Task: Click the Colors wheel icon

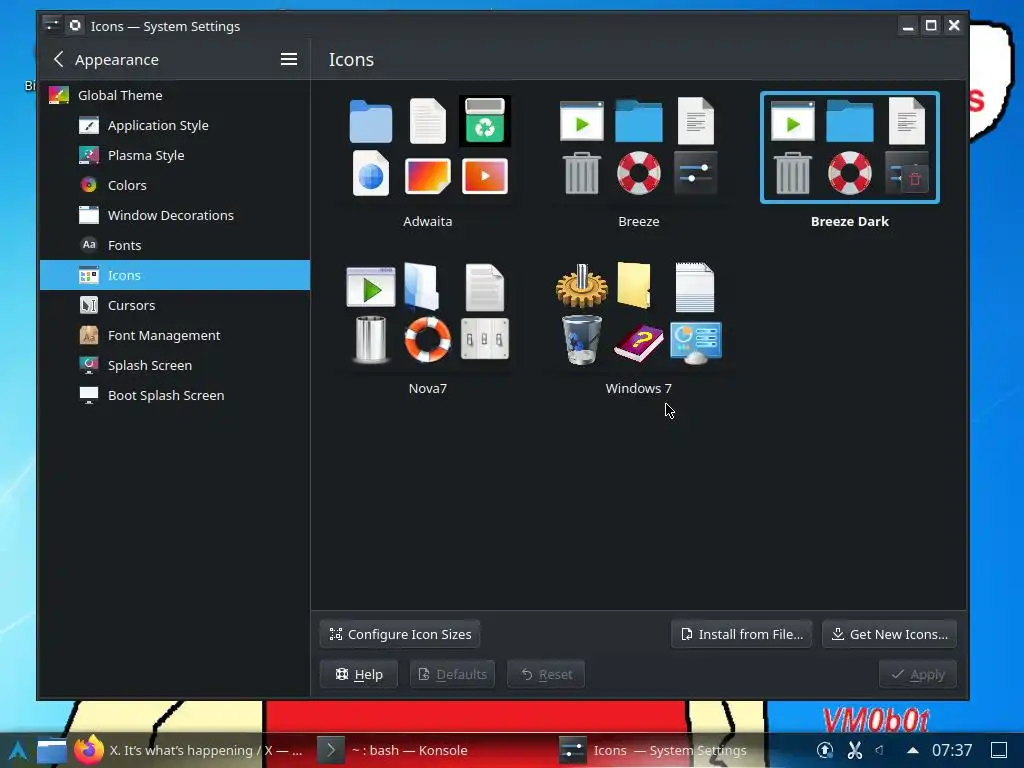Action: [89, 185]
